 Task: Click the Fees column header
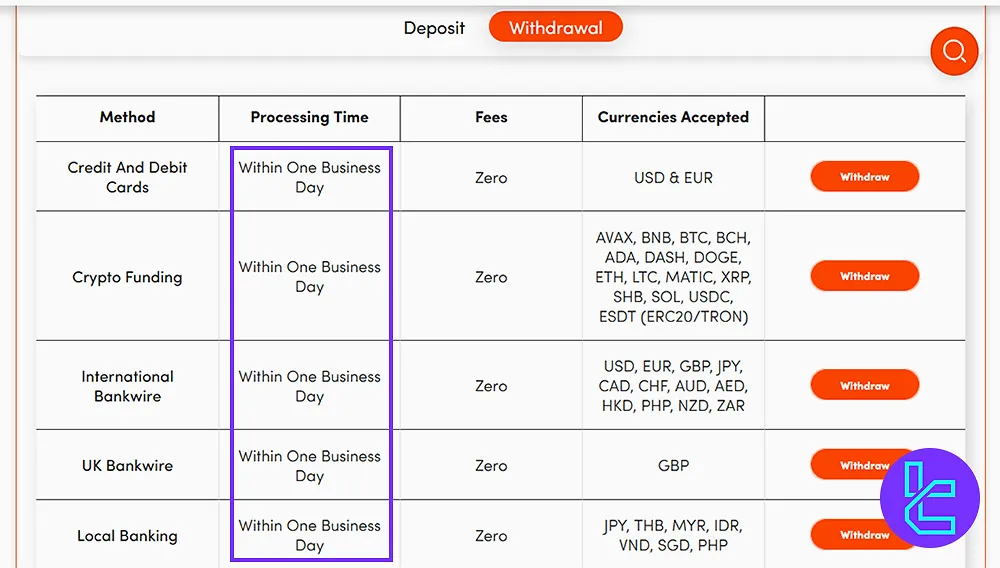click(x=491, y=117)
